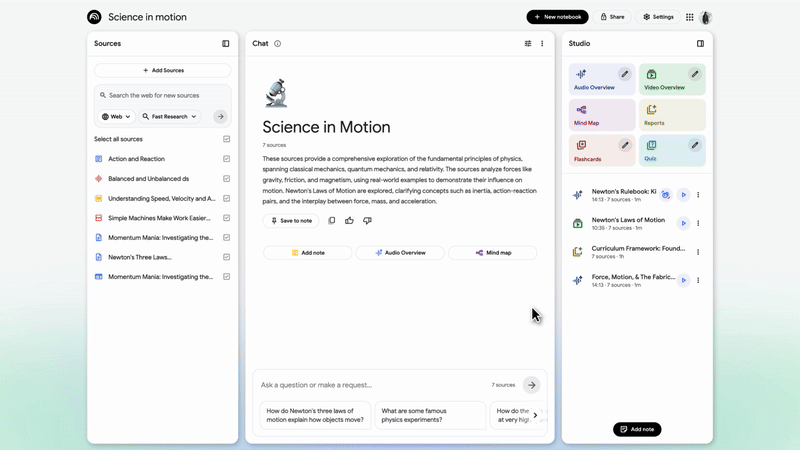Submit the chat question arrow button
The height and width of the screenshot is (450, 800).
click(x=532, y=385)
